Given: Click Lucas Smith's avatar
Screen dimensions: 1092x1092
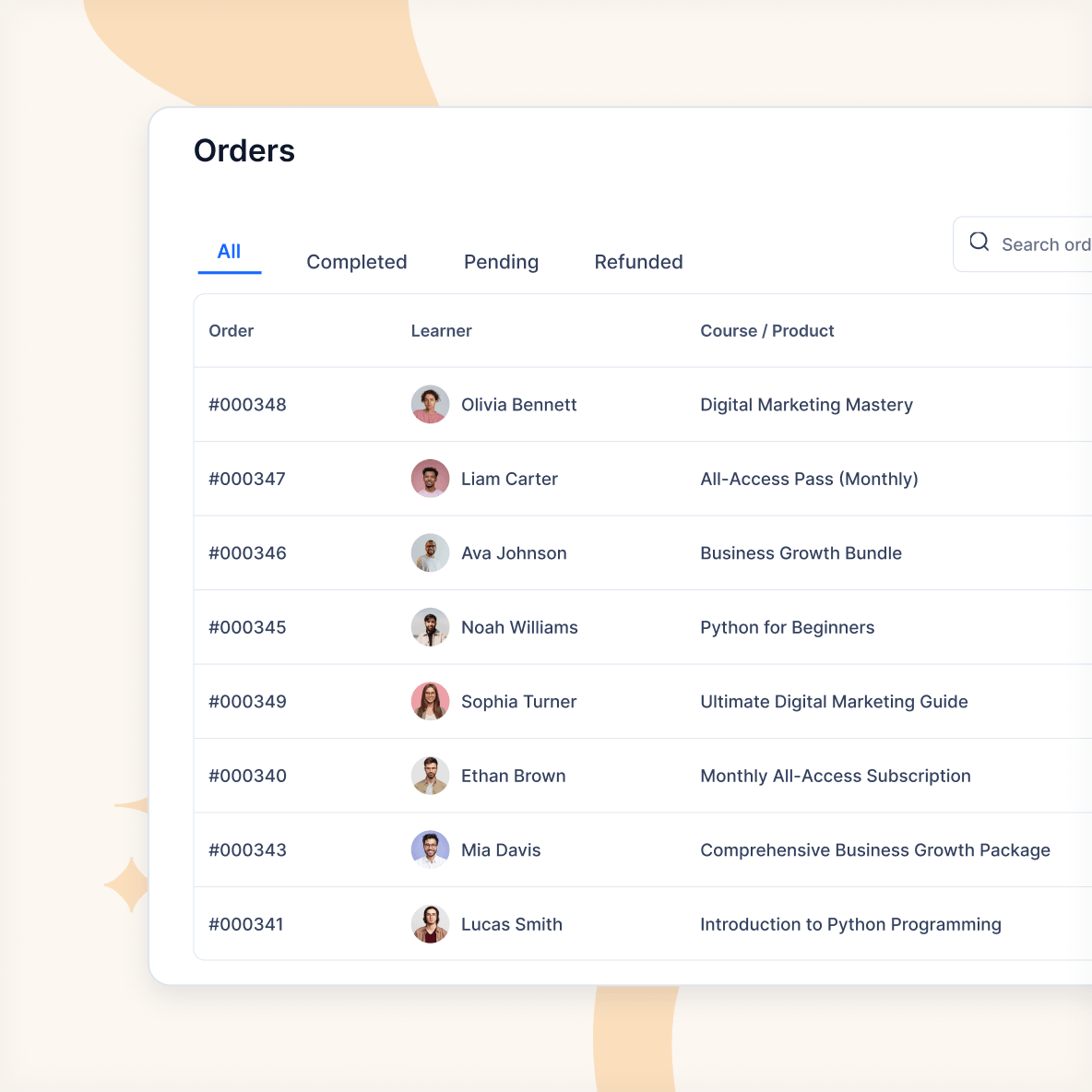Looking at the screenshot, I should (x=431, y=924).
